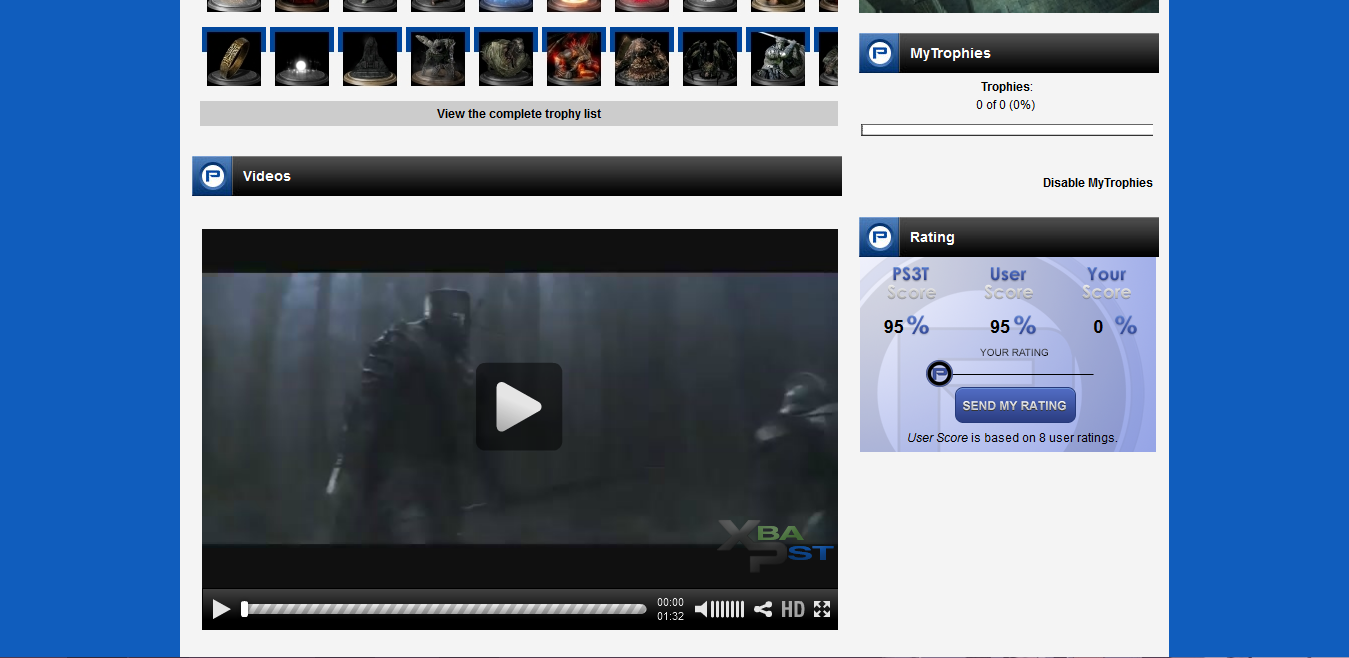The height and width of the screenshot is (658, 1349).
Task: Click the MyTrophies progress bar
Action: [1007, 130]
